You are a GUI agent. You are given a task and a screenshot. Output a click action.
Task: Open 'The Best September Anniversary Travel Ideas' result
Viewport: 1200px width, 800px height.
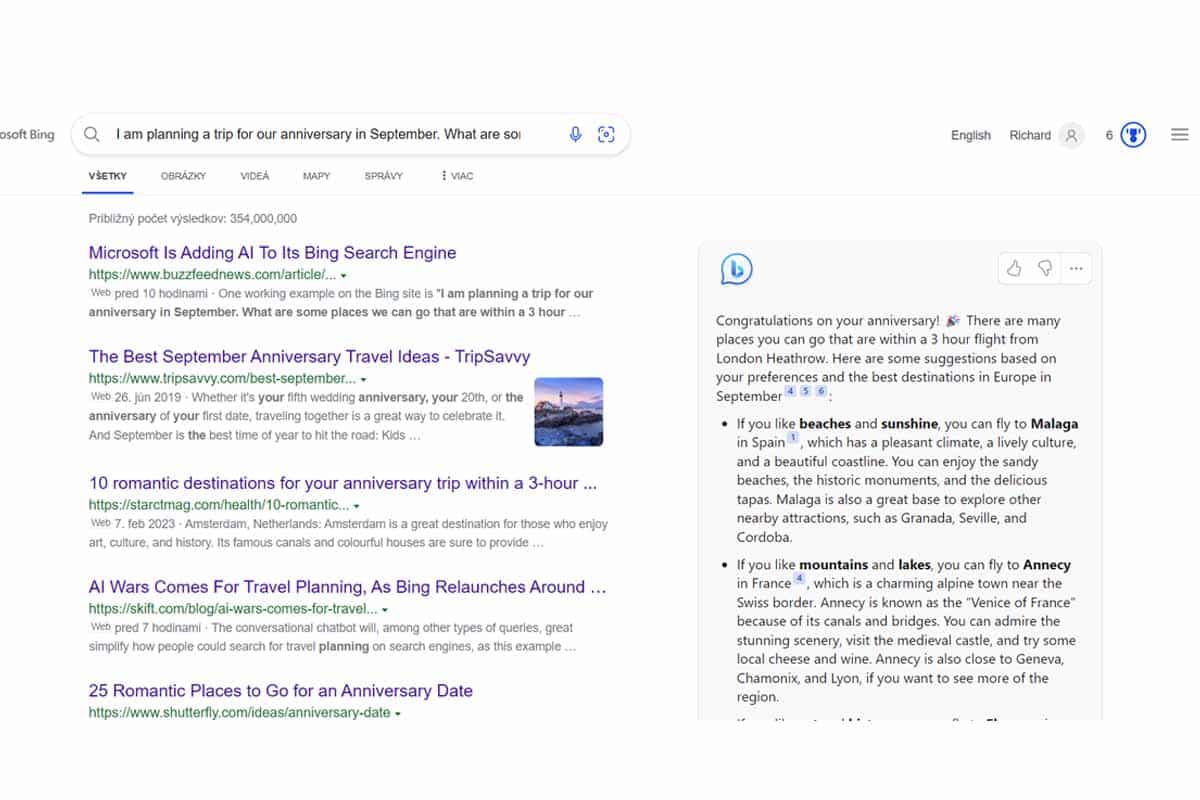309,357
